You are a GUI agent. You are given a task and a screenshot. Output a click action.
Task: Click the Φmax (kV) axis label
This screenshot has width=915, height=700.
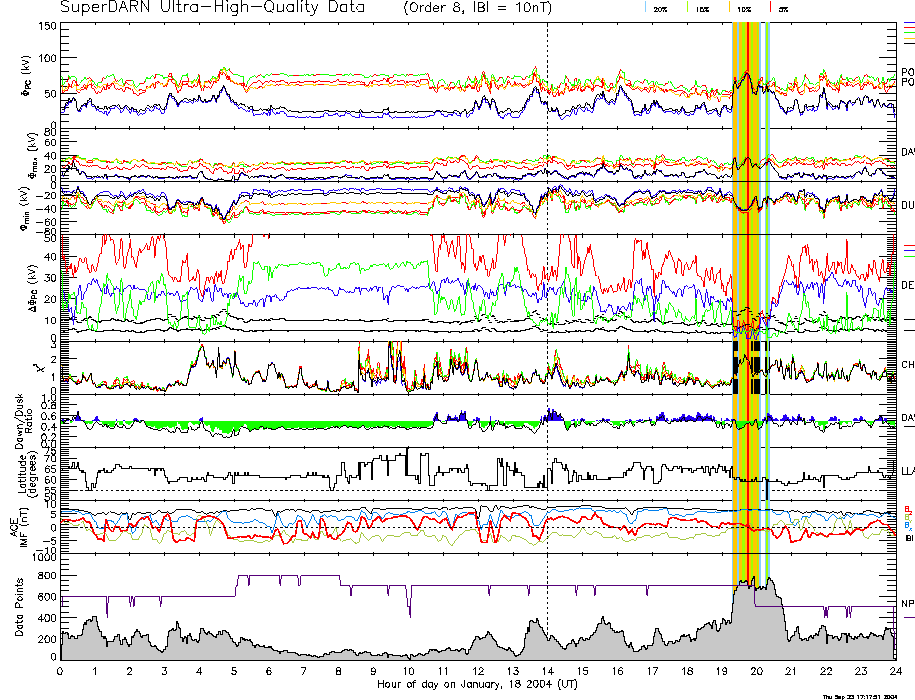32,154
